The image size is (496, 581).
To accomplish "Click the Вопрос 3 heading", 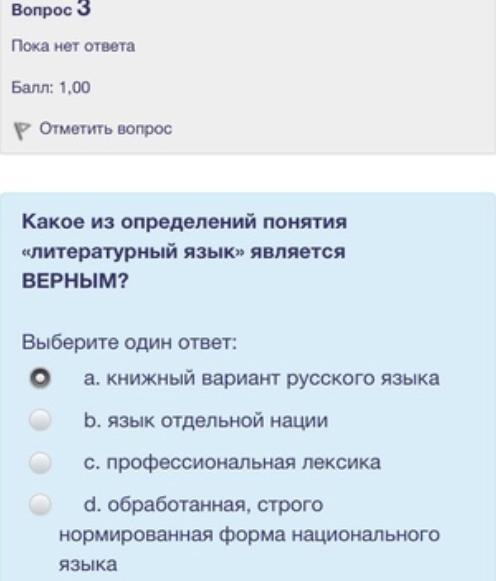I will point(51,9).
